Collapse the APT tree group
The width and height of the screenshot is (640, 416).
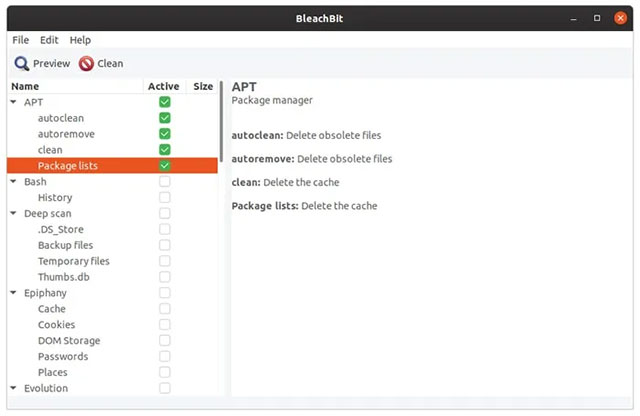point(13,102)
